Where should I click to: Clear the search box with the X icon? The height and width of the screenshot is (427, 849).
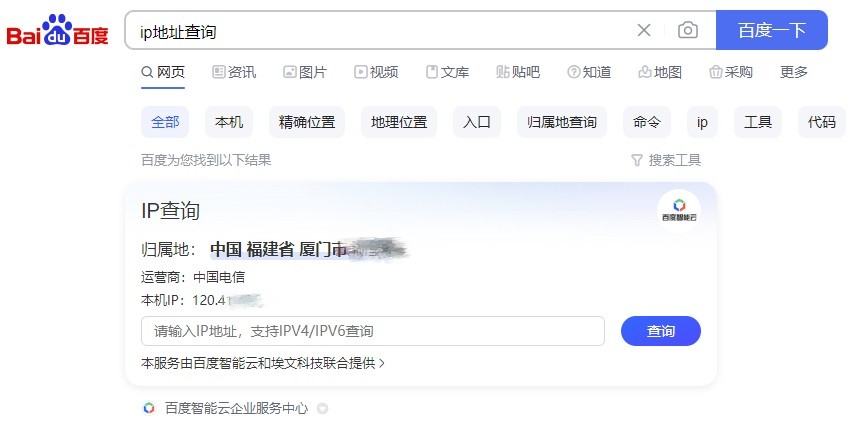tap(644, 30)
